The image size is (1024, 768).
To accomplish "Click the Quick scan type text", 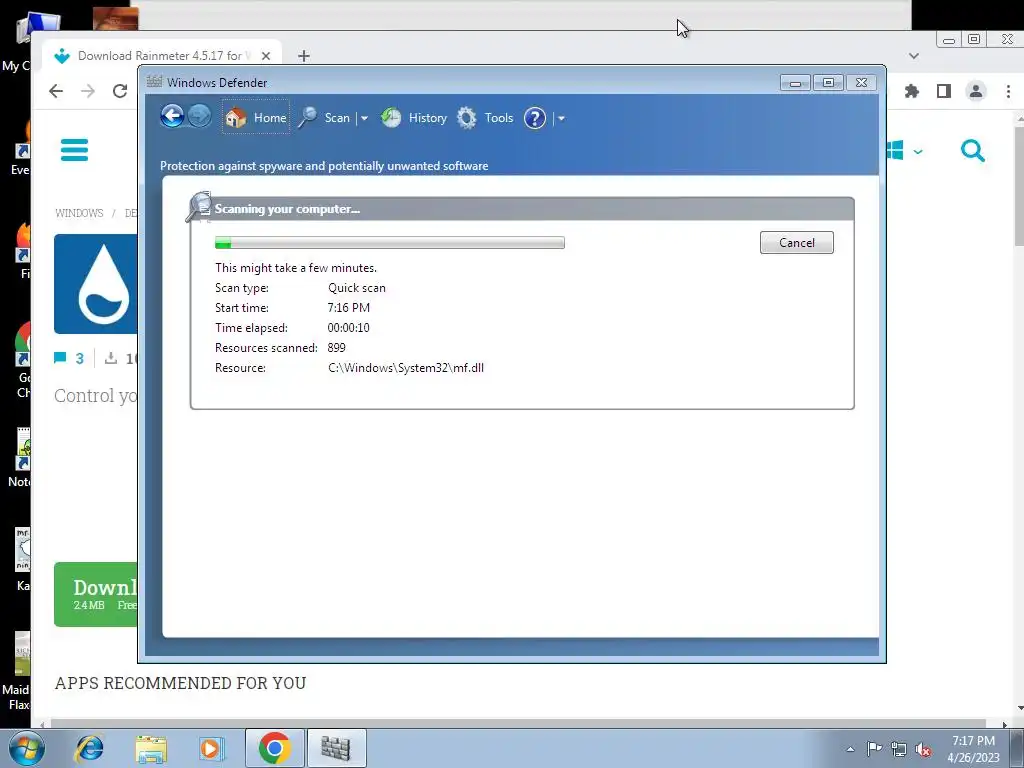I will pos(357,288).
